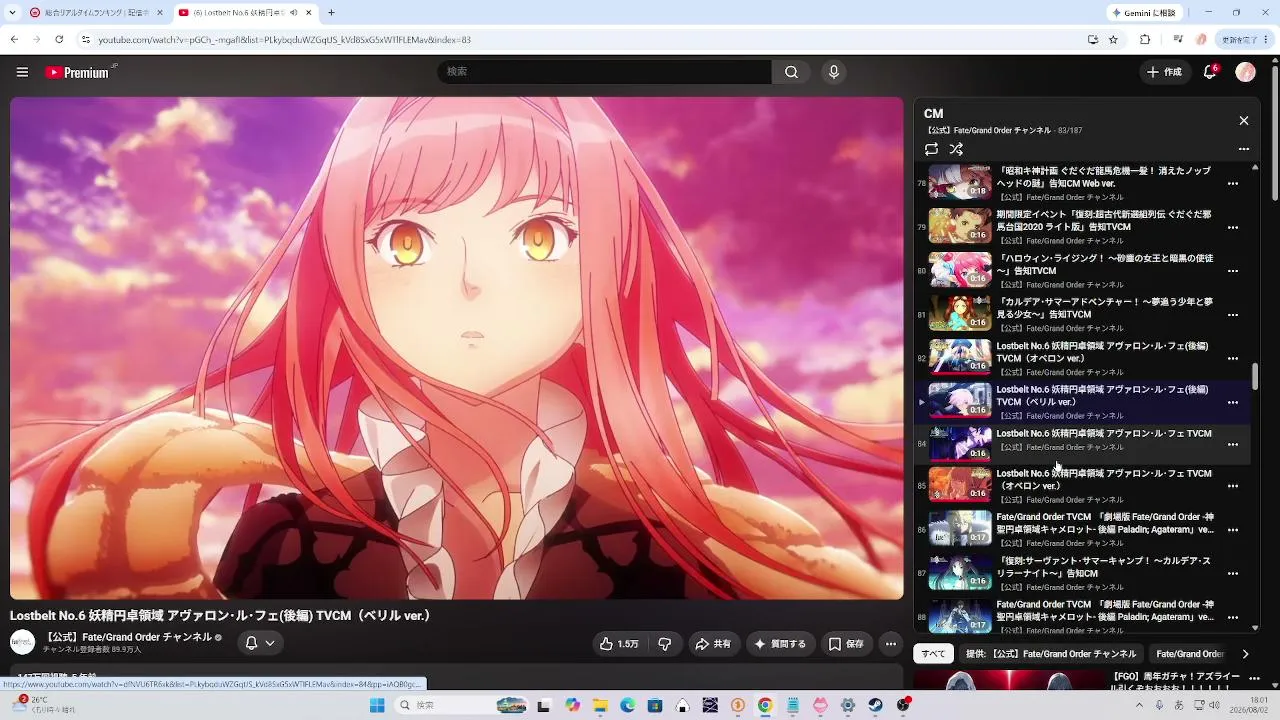The height and width of the screenshot is (720, 1280).
Task: Go to YouTube Premium home via logo
Action: click(x=78, y=72)
